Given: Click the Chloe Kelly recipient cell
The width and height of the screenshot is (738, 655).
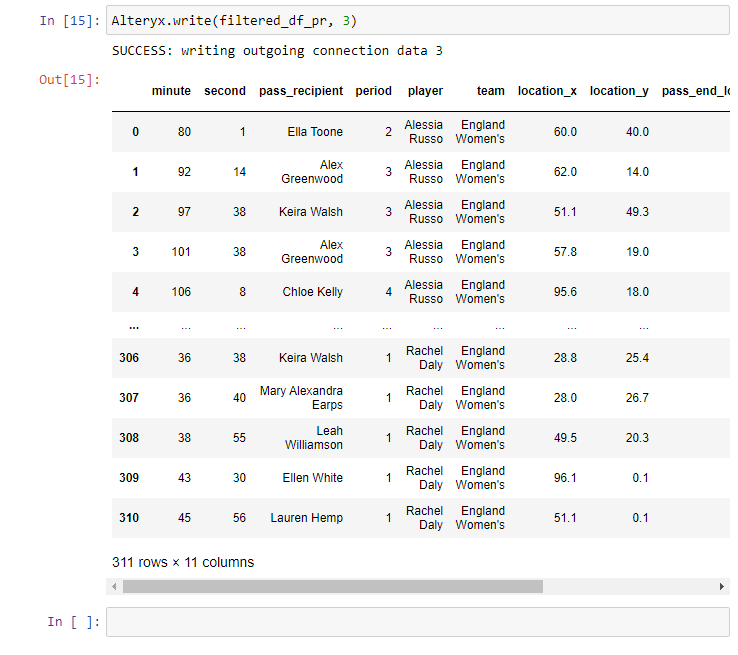Looking at the screenshot, I should click(x=312, y=292).
